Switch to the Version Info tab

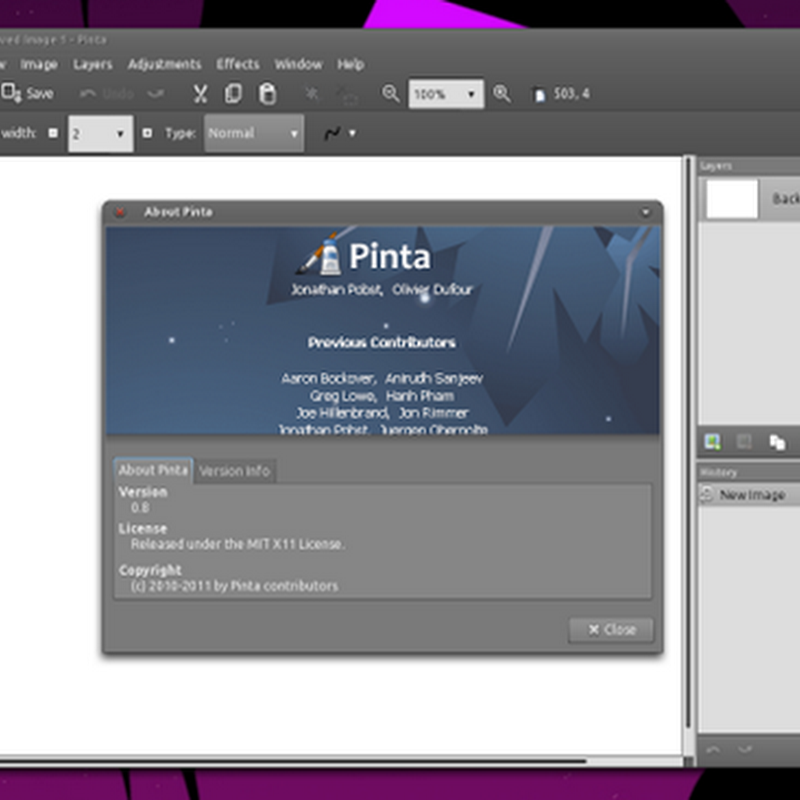point(234,471)
